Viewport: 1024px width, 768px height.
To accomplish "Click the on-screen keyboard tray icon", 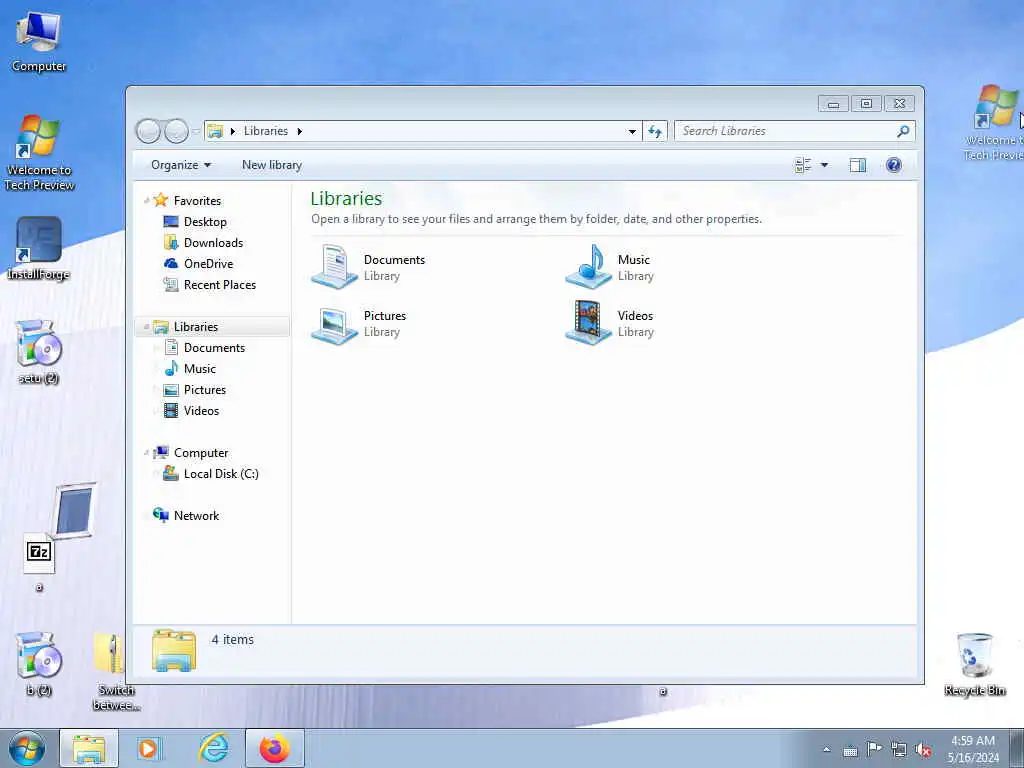I will point(850,750).
